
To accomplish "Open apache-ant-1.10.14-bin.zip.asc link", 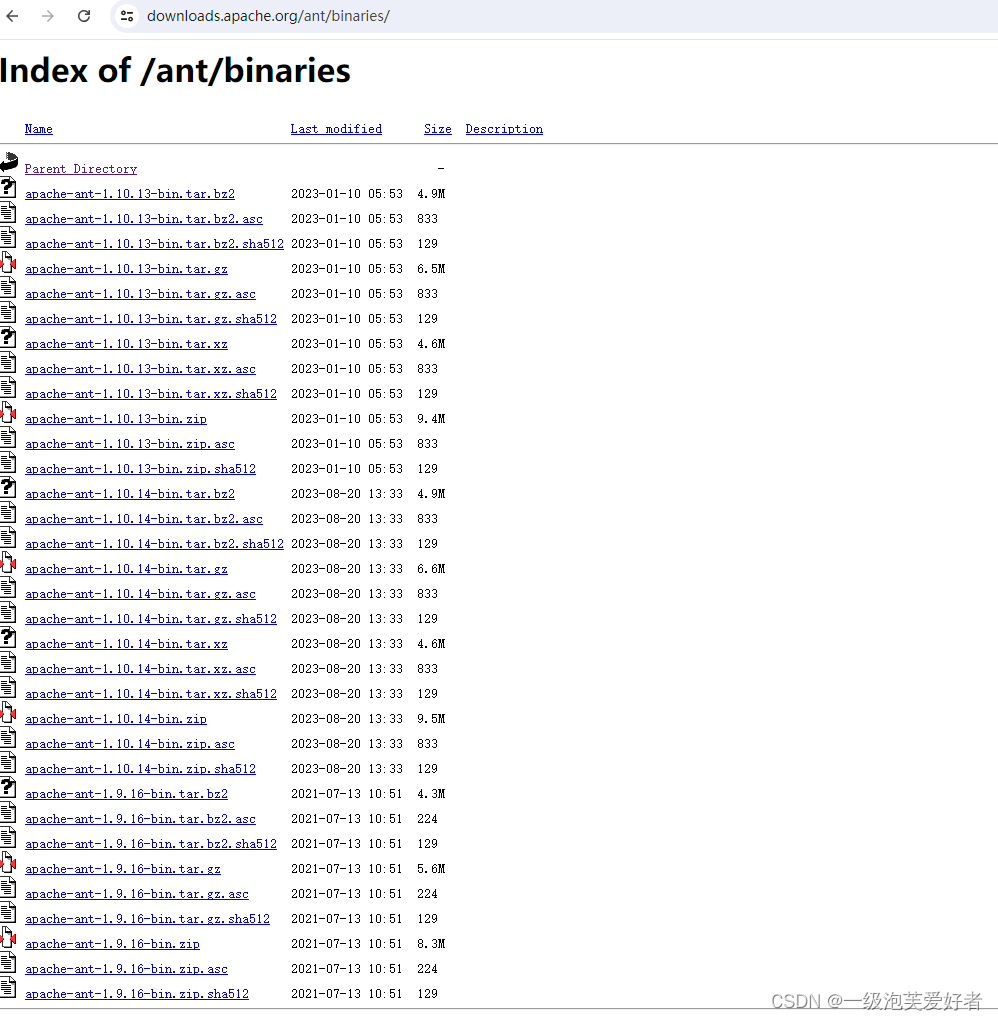I will pyautogui.click(x=130, y=744).
